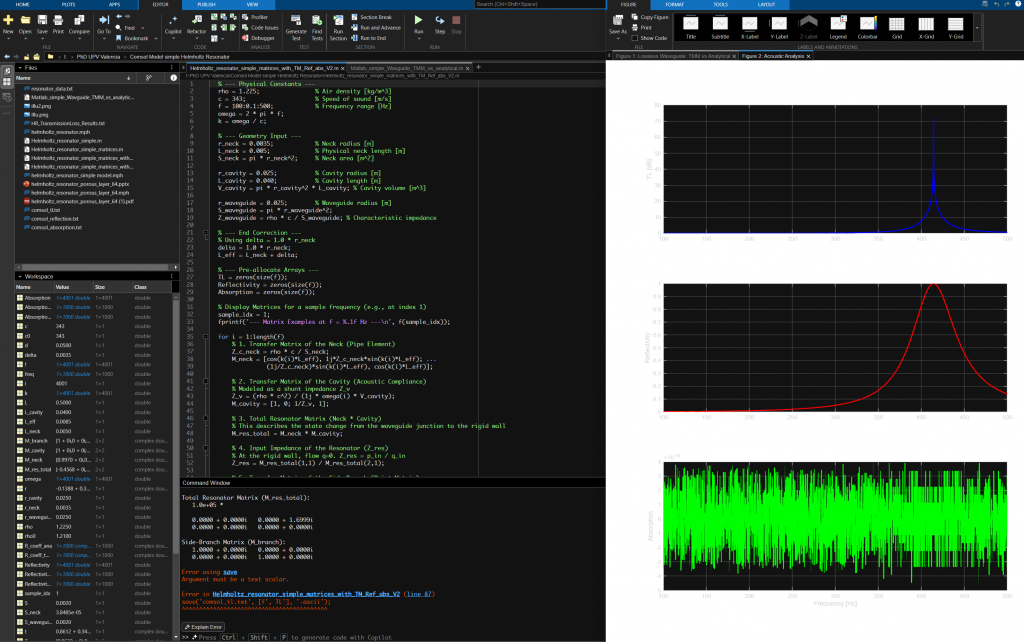Open the Workspace panel options menu
Screen dimensions: 1024x642
tap(172, 276)
